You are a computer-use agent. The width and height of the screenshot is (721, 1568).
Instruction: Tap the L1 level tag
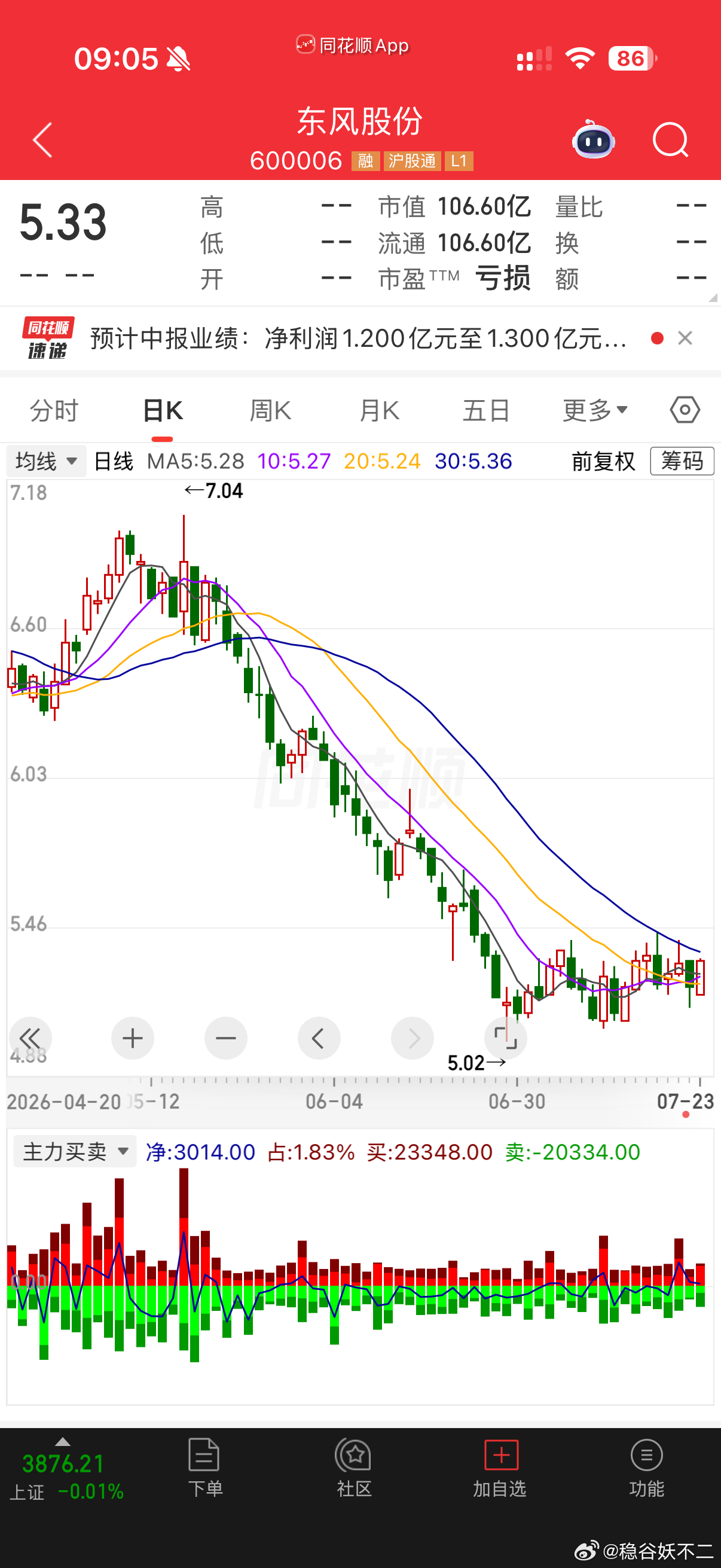459,161
